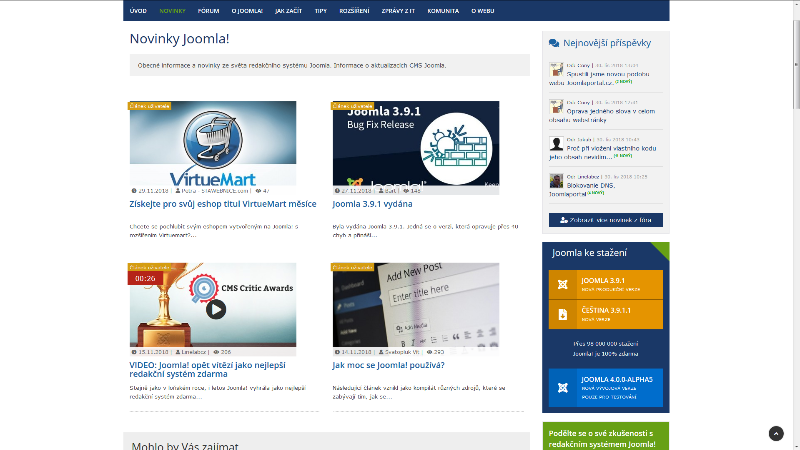Play the CMS Critic Awards video
Image resolution: width=800 pixels, height=450 pixels.
216,309
